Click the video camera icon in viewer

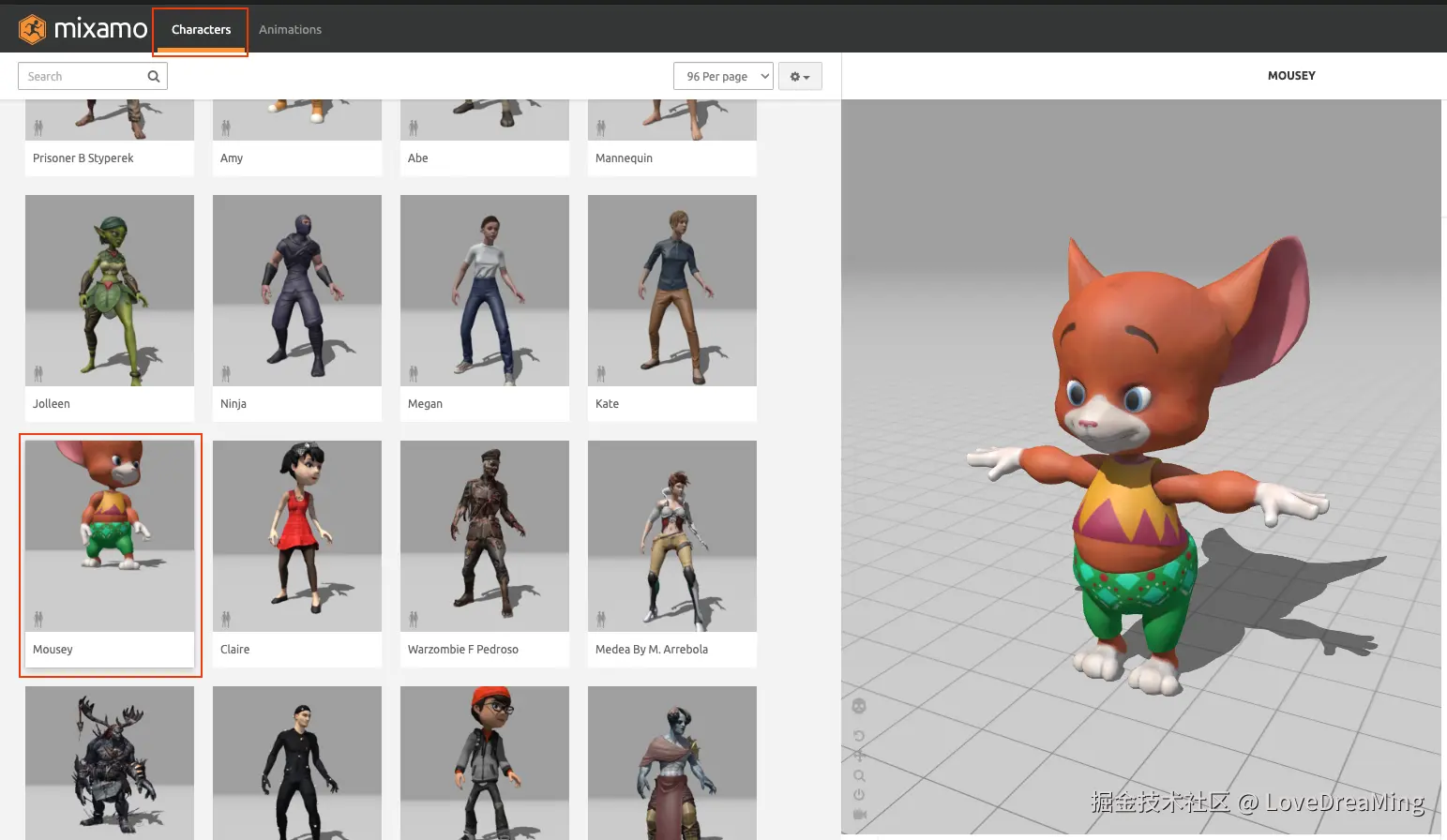(x=859, y=815)
